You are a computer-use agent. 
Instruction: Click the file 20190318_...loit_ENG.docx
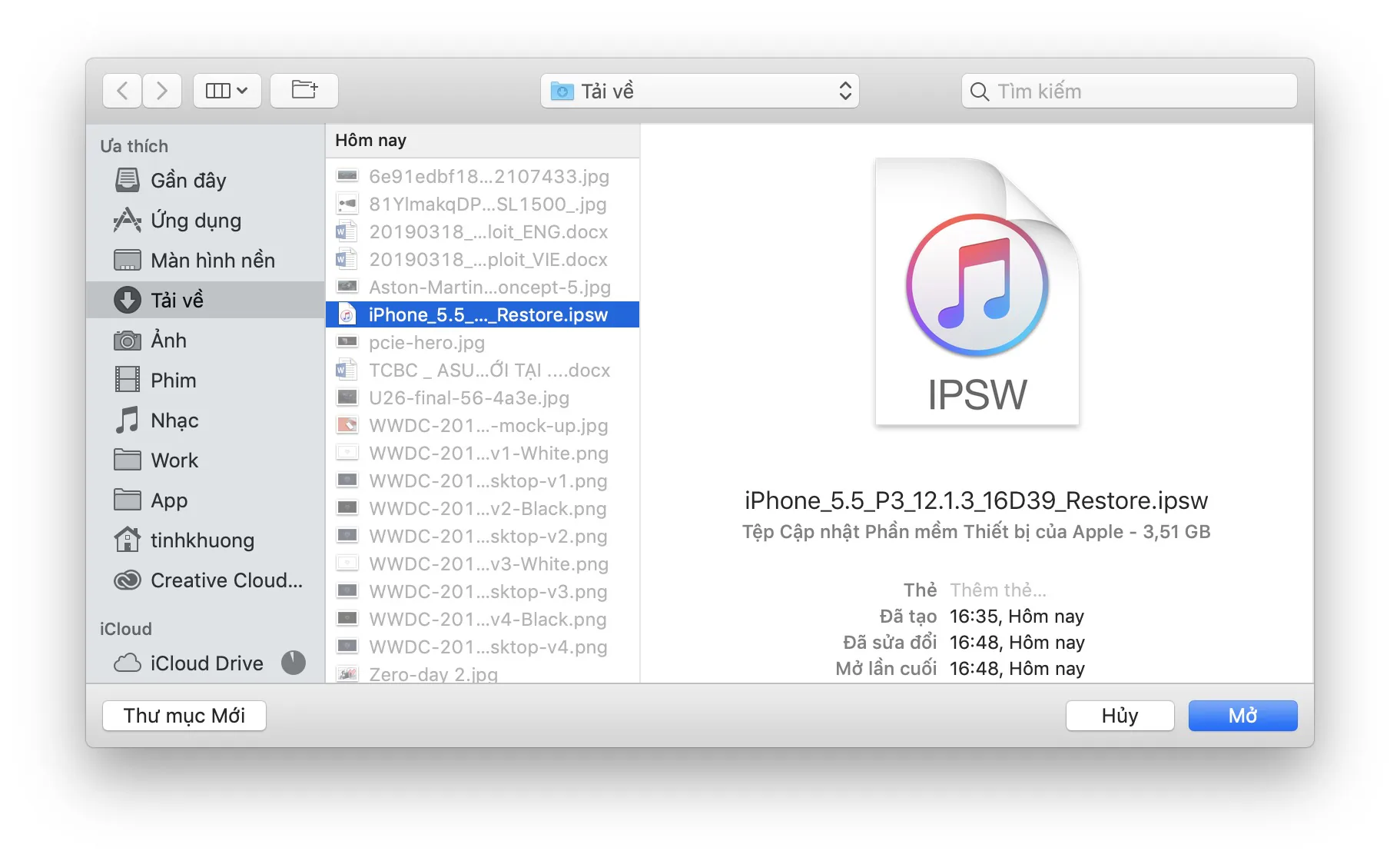pos(483,231)
